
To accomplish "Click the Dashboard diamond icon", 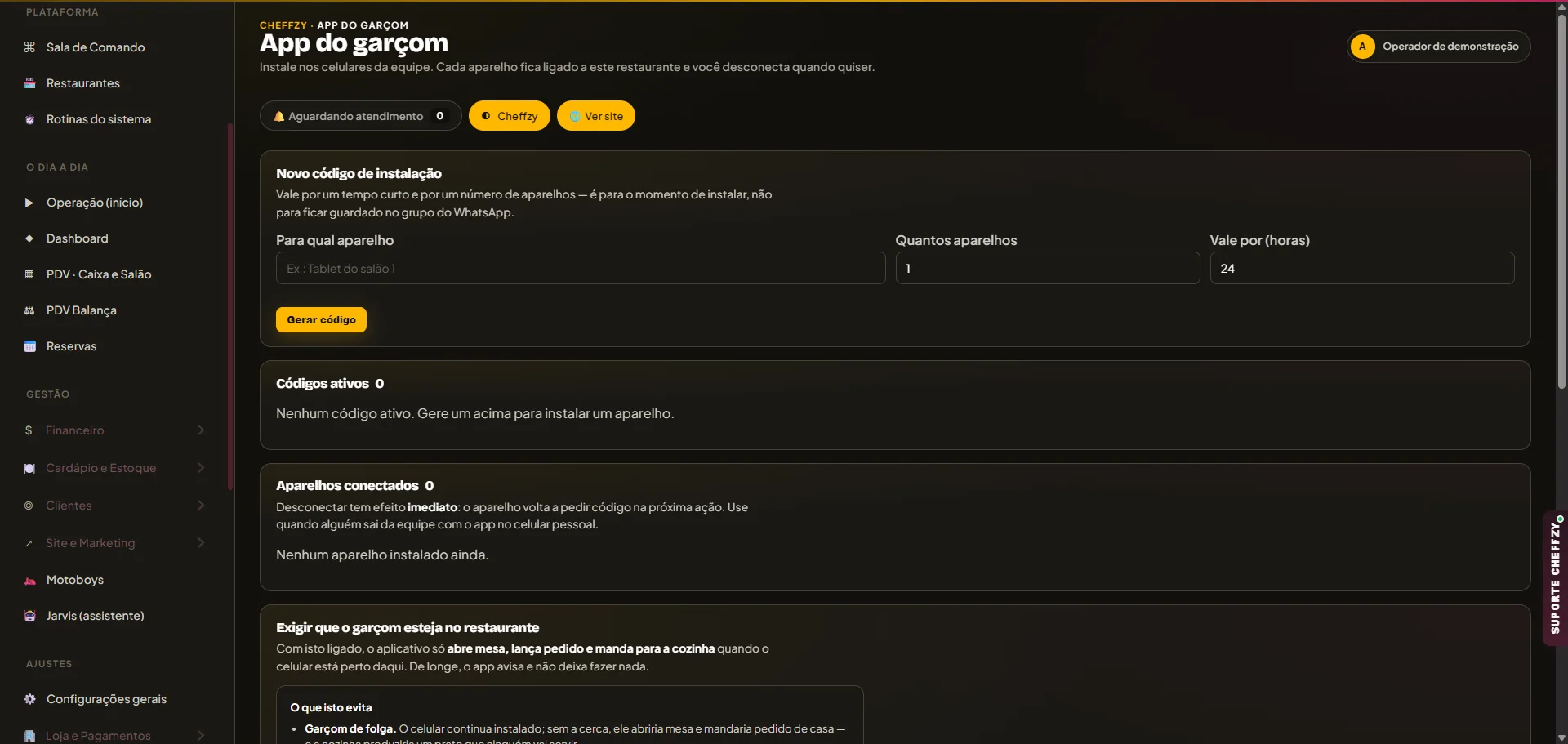I will 29,238.
